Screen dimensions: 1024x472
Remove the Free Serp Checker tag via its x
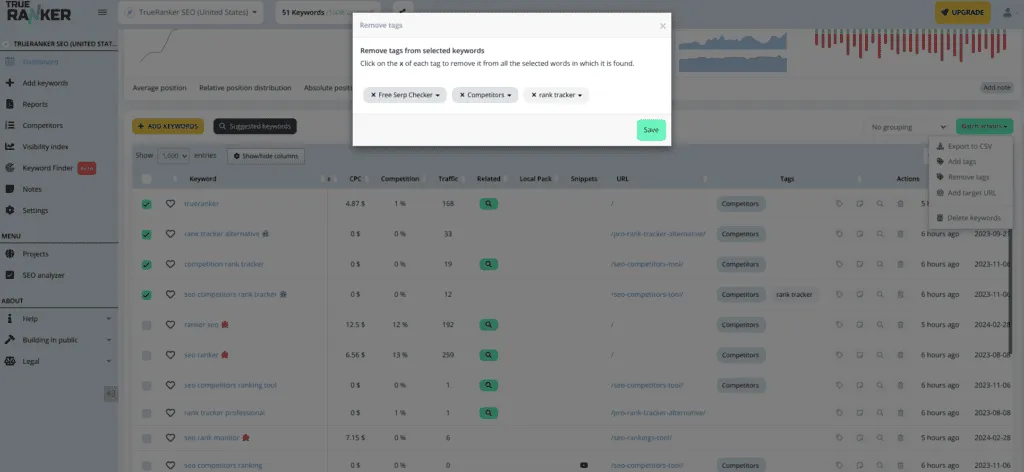click(374, 95)
